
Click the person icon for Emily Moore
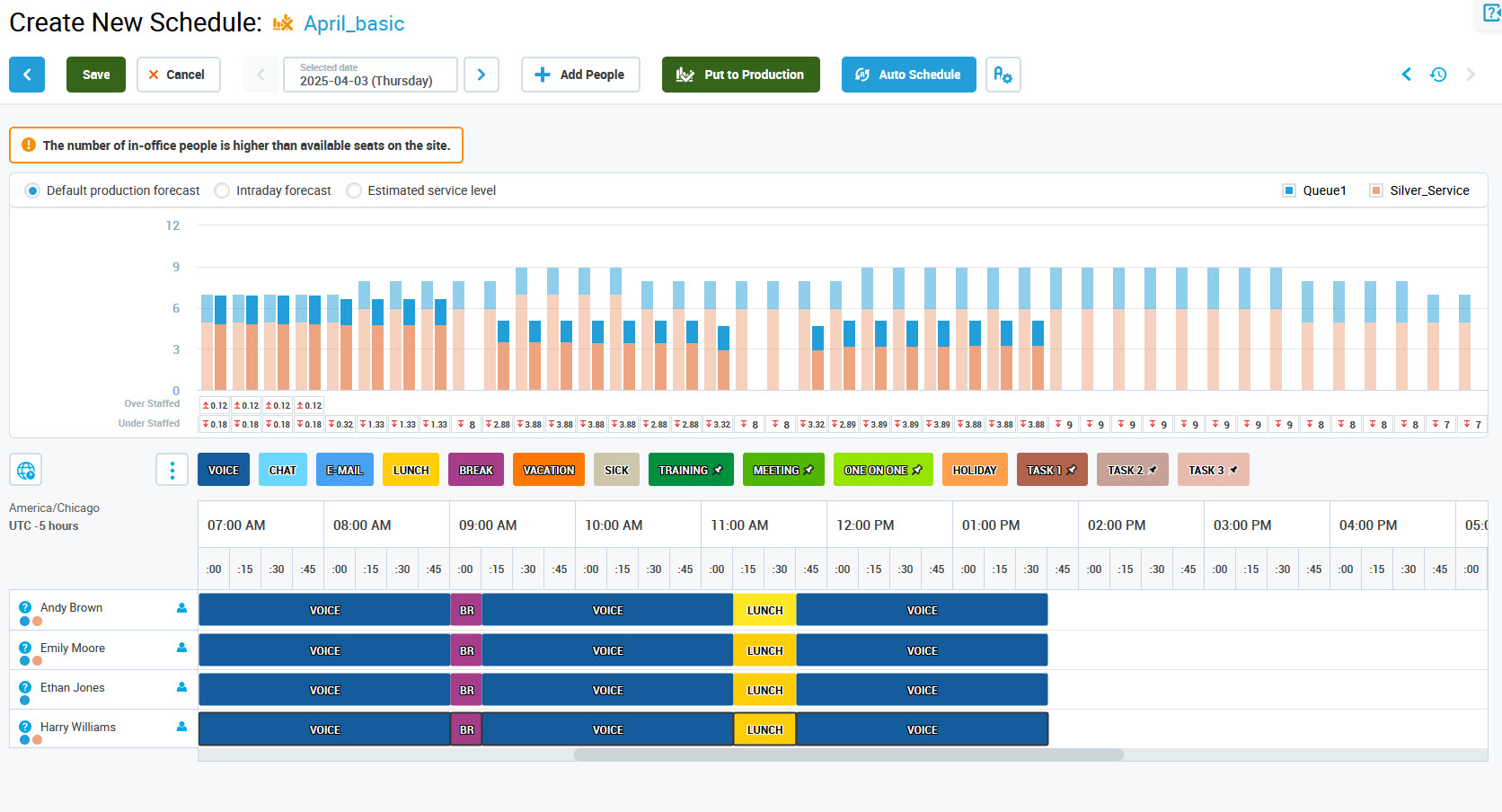click(x=181, y=648)
